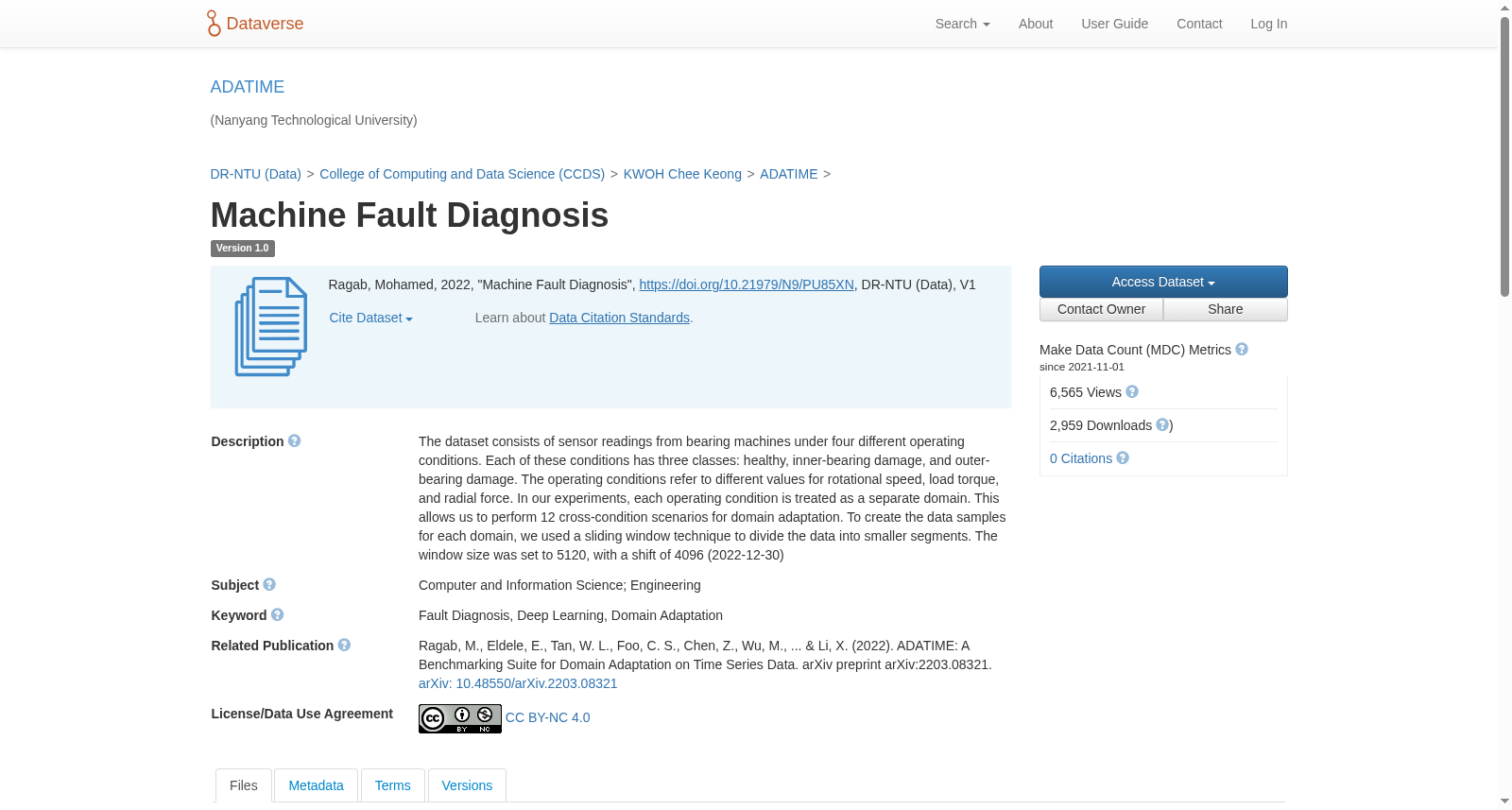This screenshot has height=810, width=1512.
Task: Click the 2,959 Downloads text
Action: click(1101, 425)
